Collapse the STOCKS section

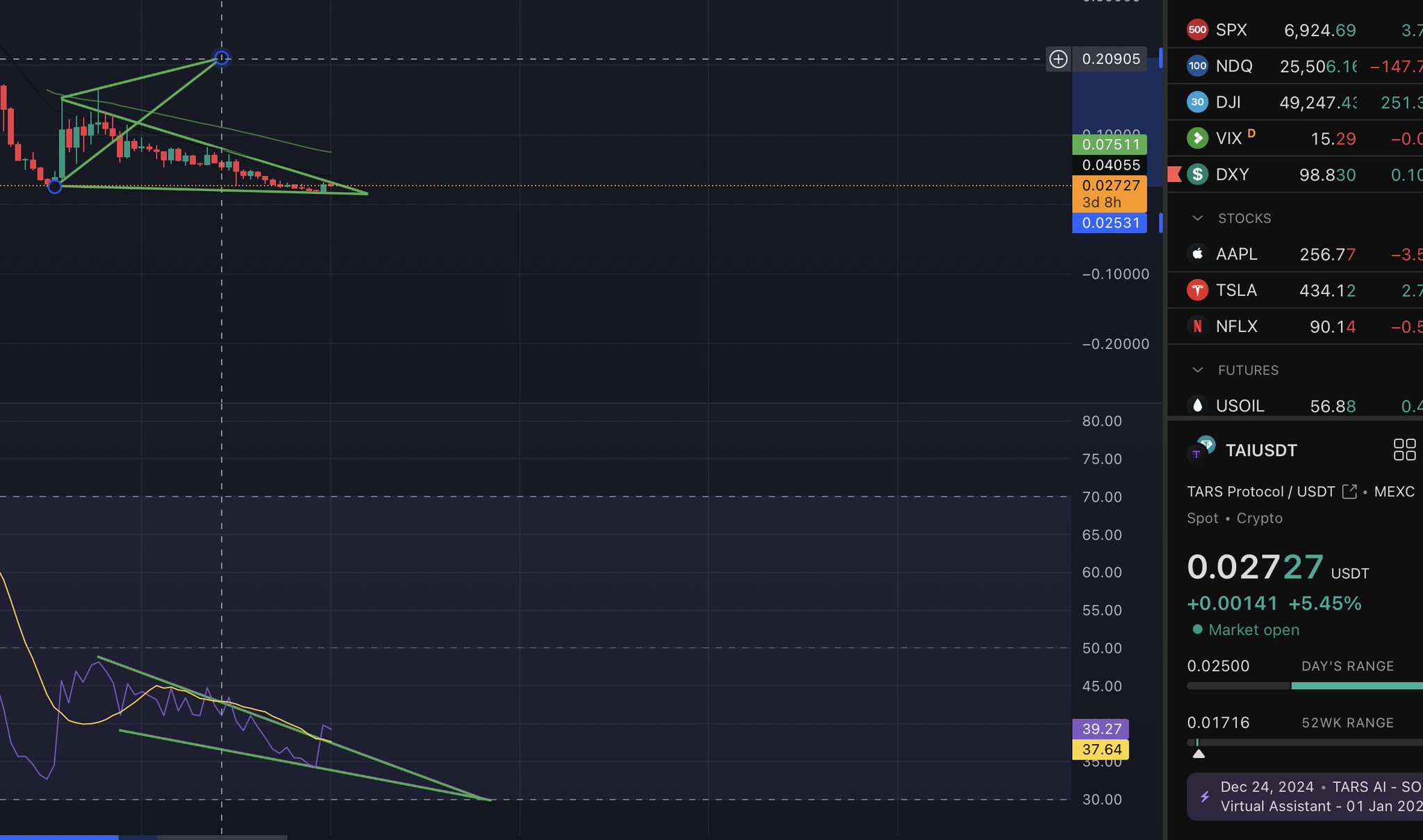point(1197,218)
